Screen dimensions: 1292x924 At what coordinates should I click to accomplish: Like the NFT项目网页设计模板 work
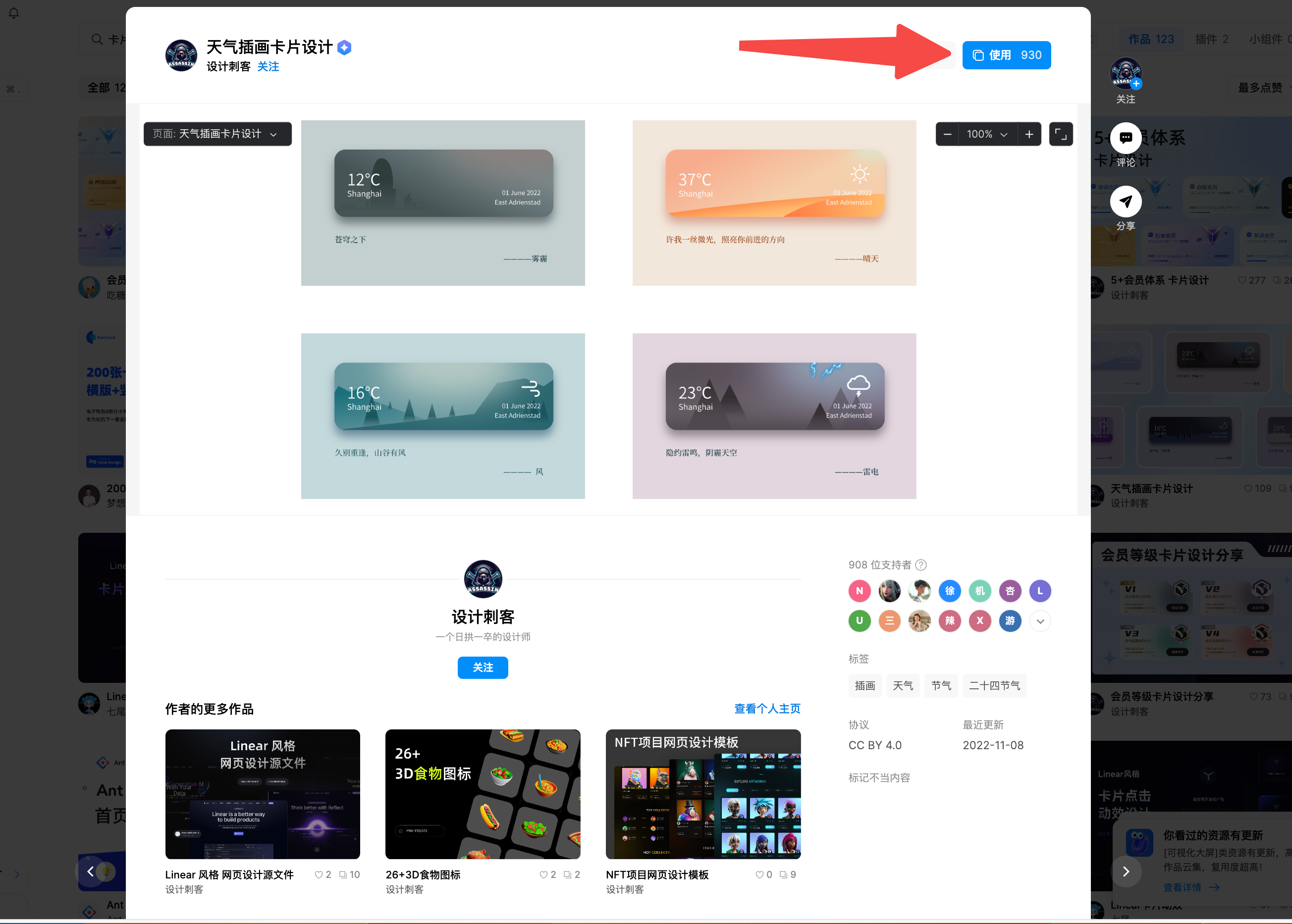pos(759,874)
